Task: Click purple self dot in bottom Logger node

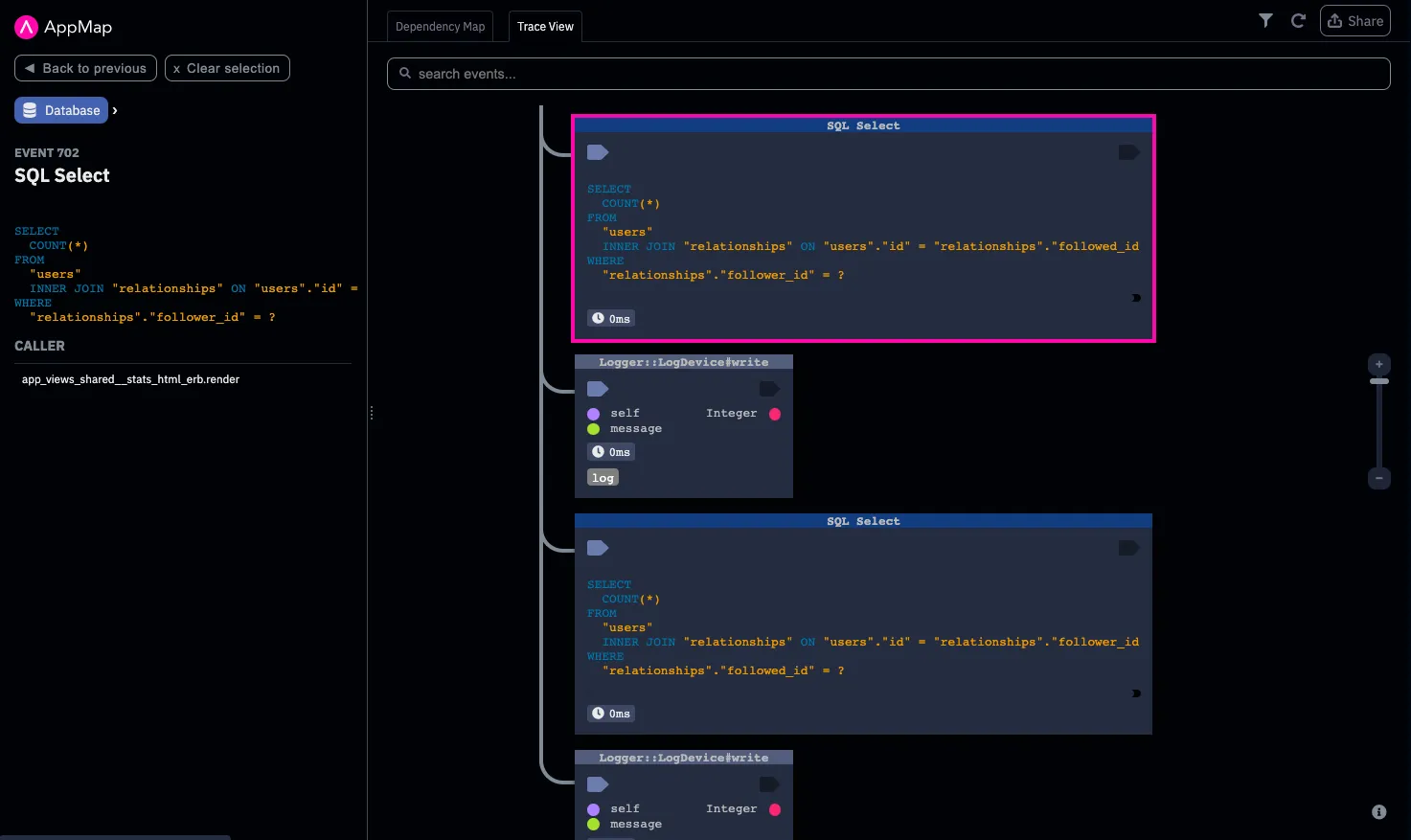Action: tap(593, 809)
